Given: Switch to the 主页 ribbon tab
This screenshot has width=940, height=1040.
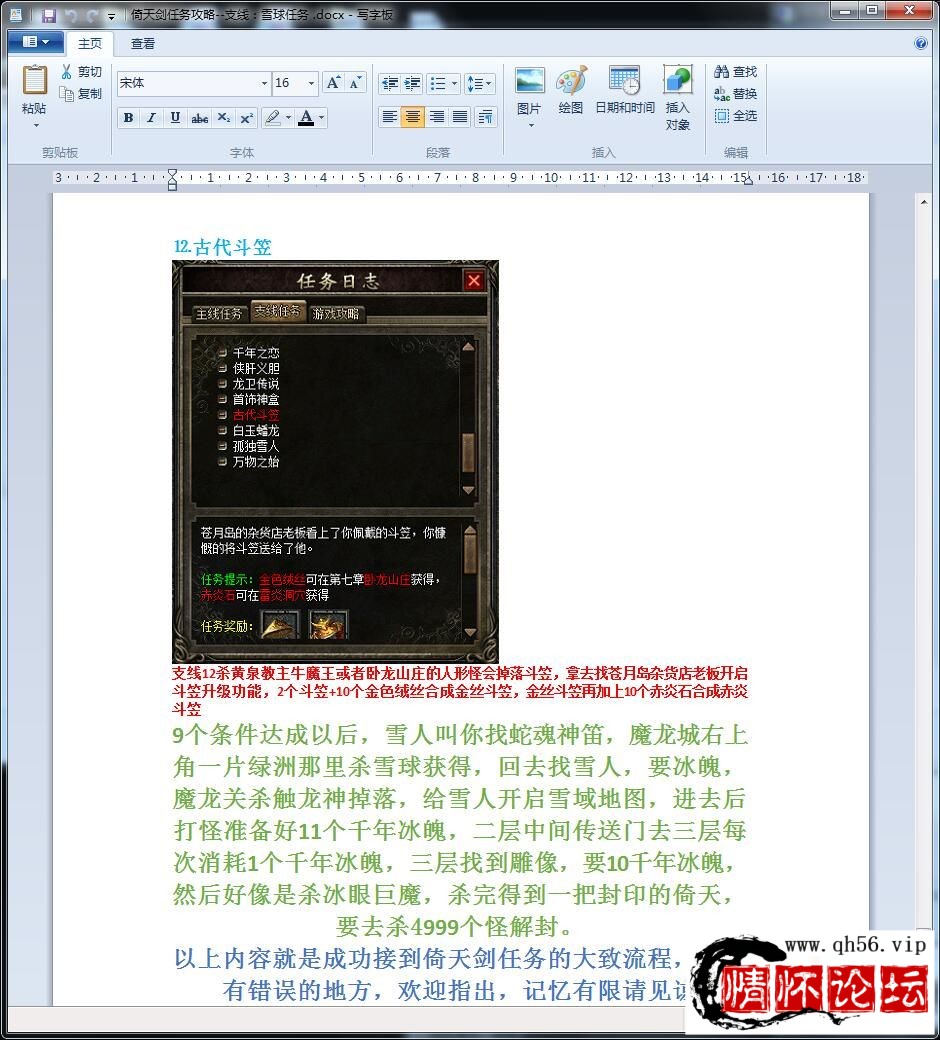Looking at the screenshot, I should (x=90, y=44).
